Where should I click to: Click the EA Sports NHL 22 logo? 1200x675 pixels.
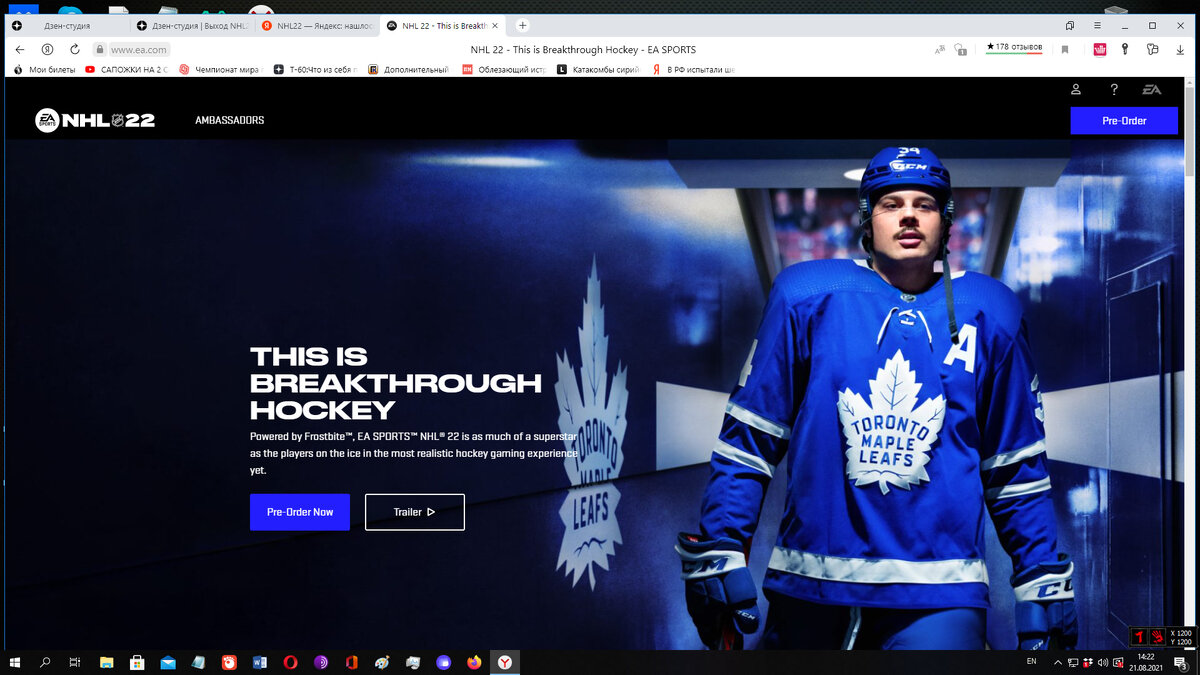[95, 120]
